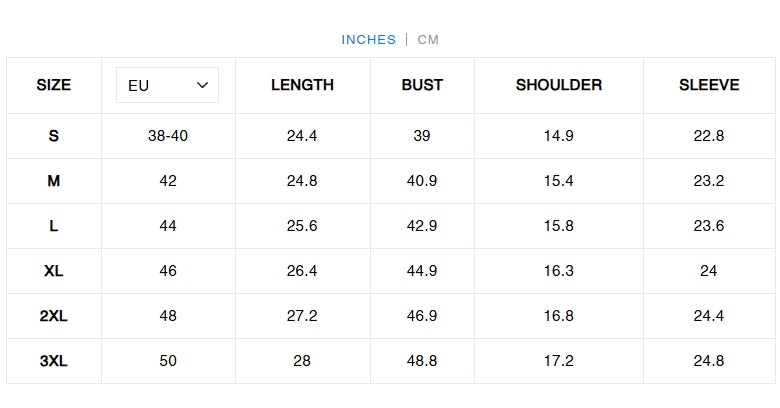Click the dropdown chevron arrow beside EU
The image size is (780, 408).
point(203,85)
